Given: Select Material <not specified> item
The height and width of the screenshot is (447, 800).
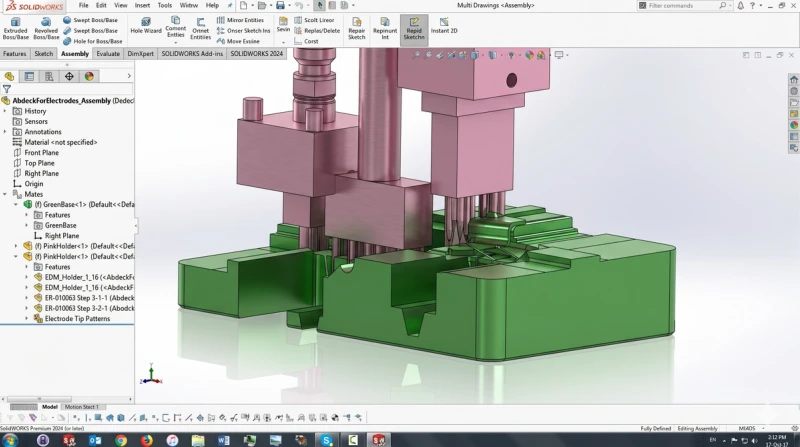Looking at the screenshot, I should pos(61,142).
